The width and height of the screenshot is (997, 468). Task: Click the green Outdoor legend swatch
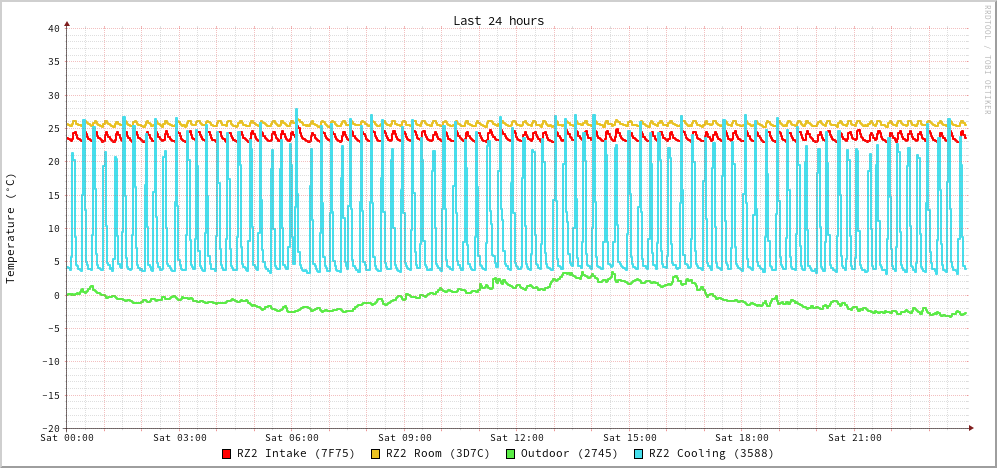[x=511, y=454]
